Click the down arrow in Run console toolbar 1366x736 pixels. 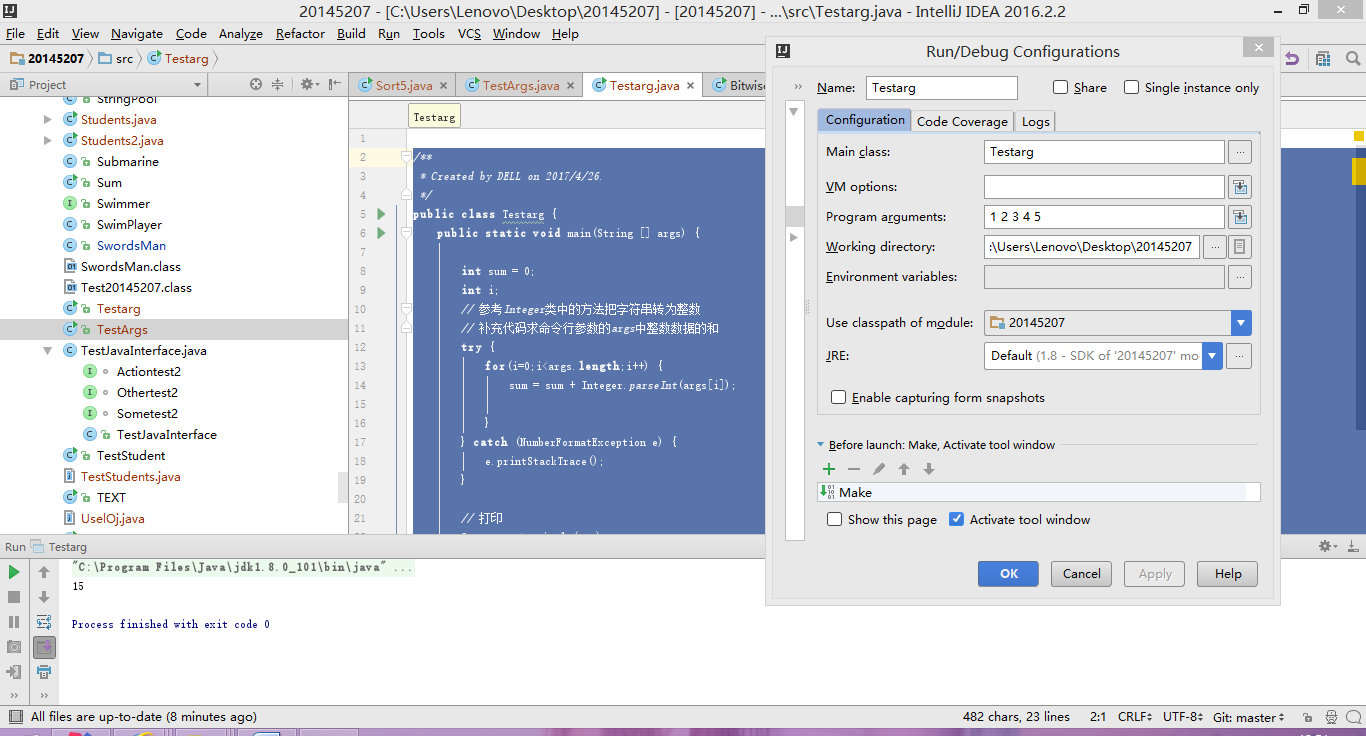coord(44,597)
